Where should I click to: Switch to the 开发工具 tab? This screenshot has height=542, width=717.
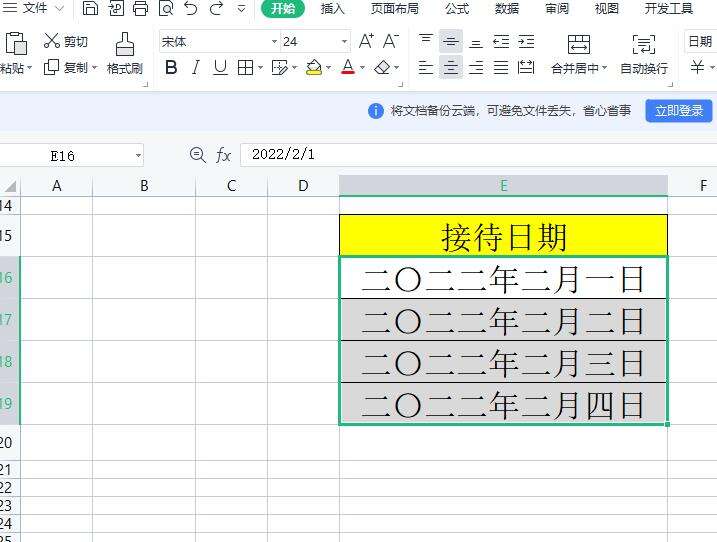point(669,8)
